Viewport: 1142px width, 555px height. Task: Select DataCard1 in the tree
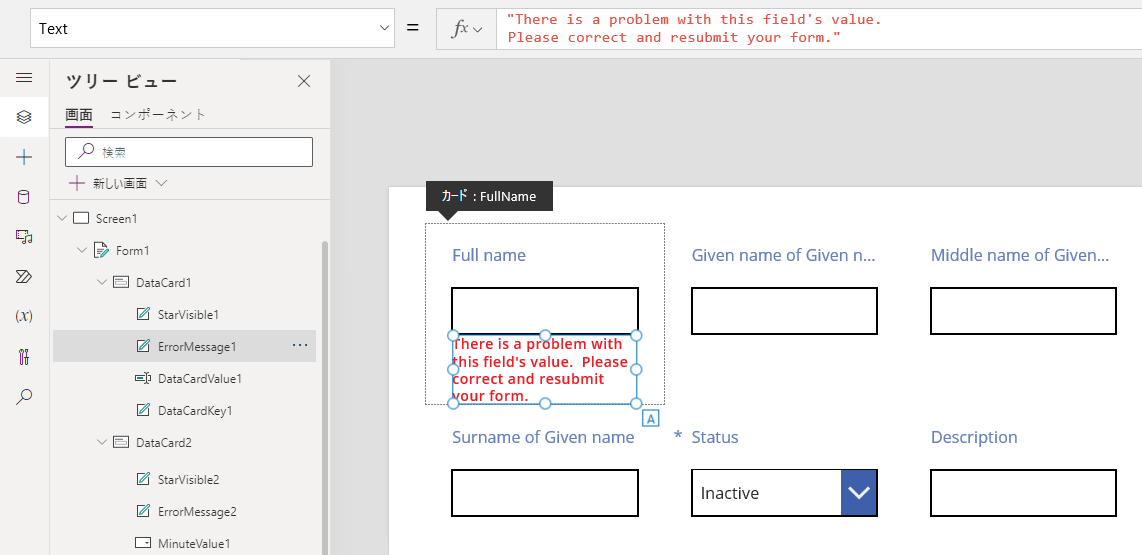(x=164, y=283)
